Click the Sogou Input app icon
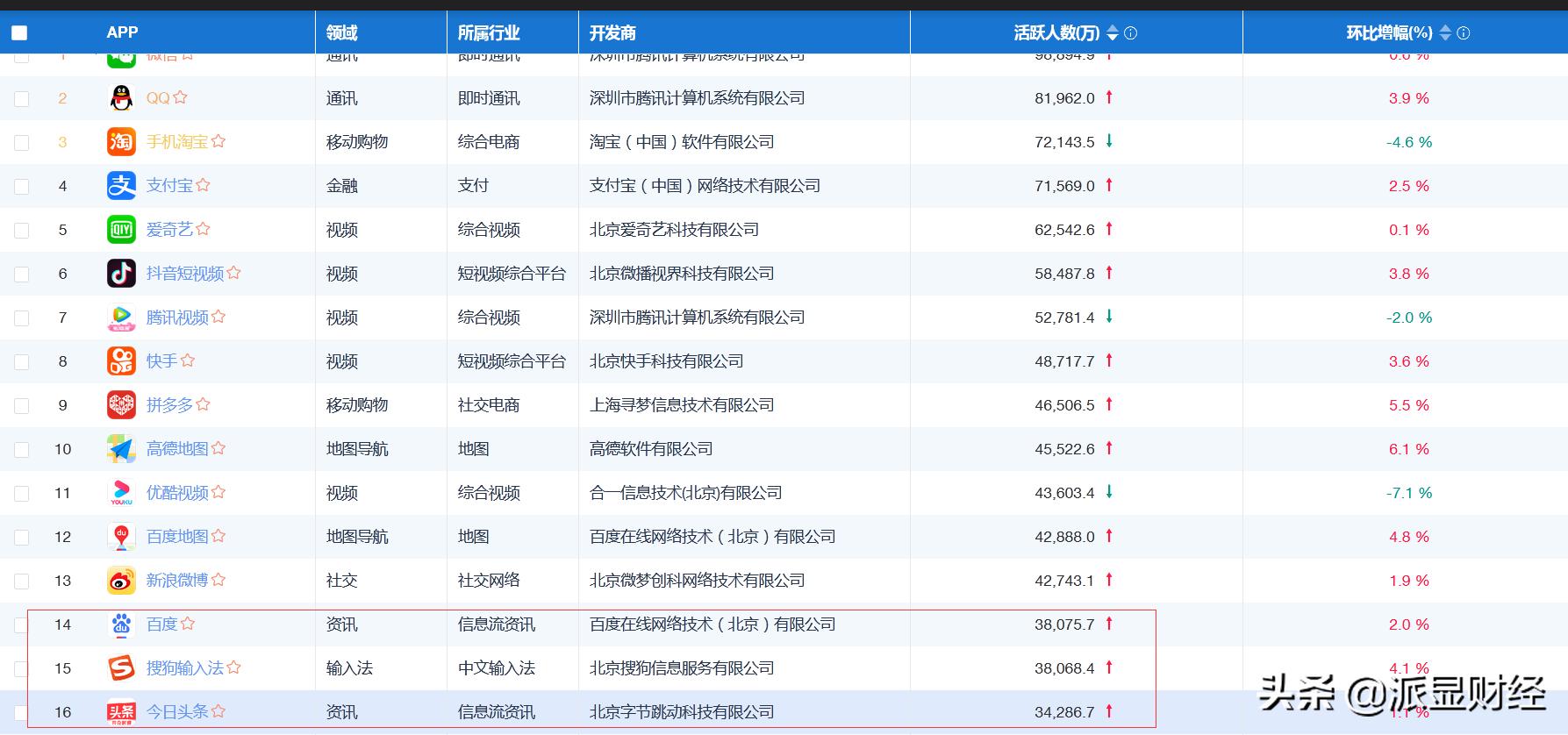The image size is (1568, 735). [x=121, y=667]
